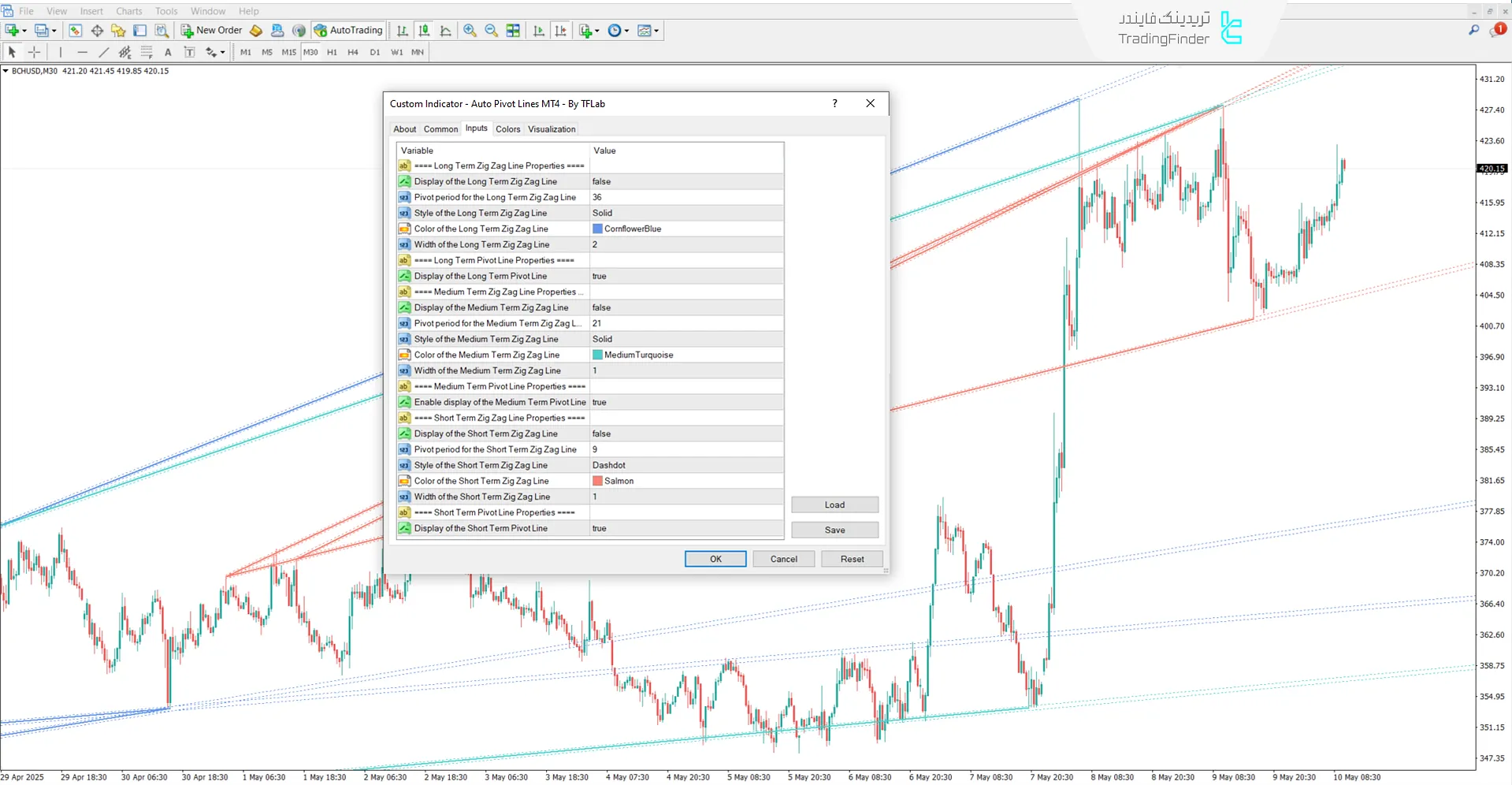Open a new chart window

[x=11, y=30]
